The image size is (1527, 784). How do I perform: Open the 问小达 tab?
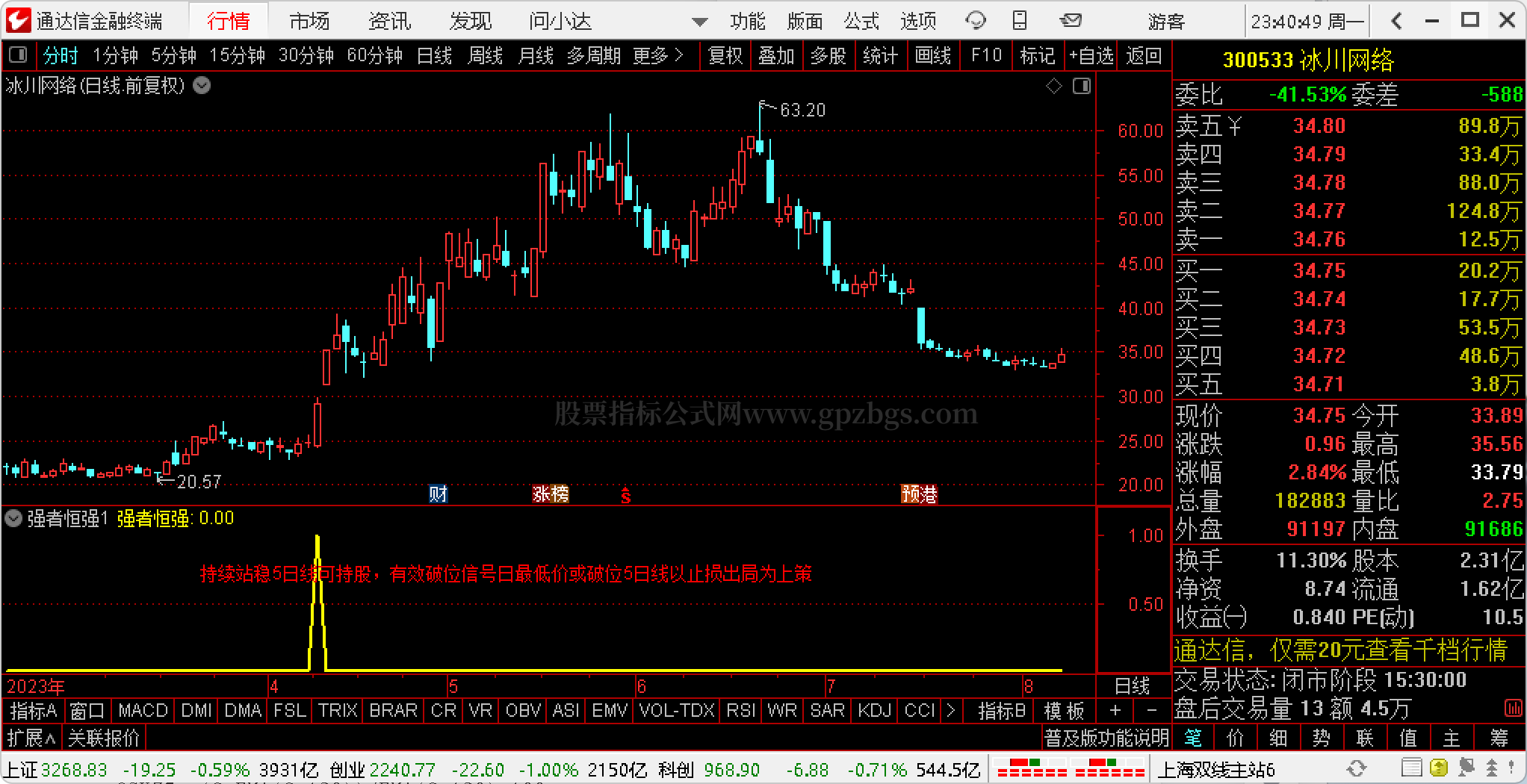tap(560, 21)
